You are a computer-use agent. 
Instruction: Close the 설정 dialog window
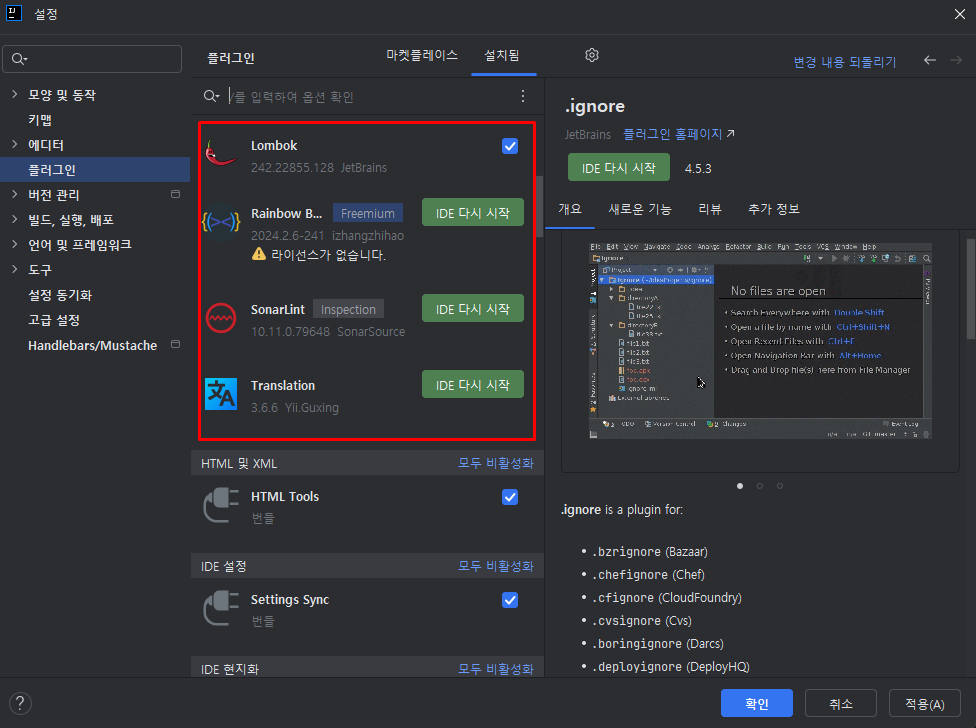click(960, 14)
